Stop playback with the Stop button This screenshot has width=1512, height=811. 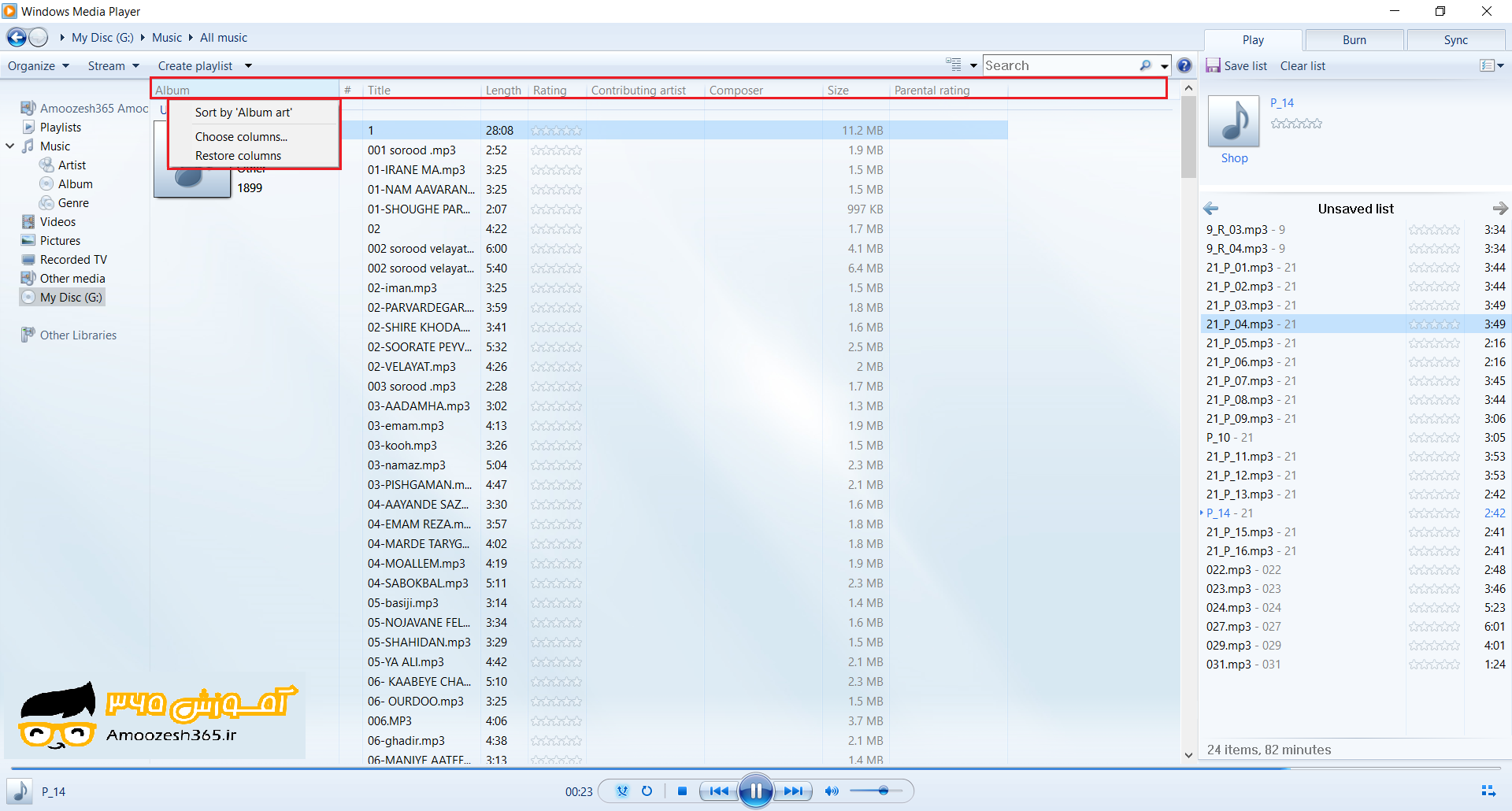683,791
